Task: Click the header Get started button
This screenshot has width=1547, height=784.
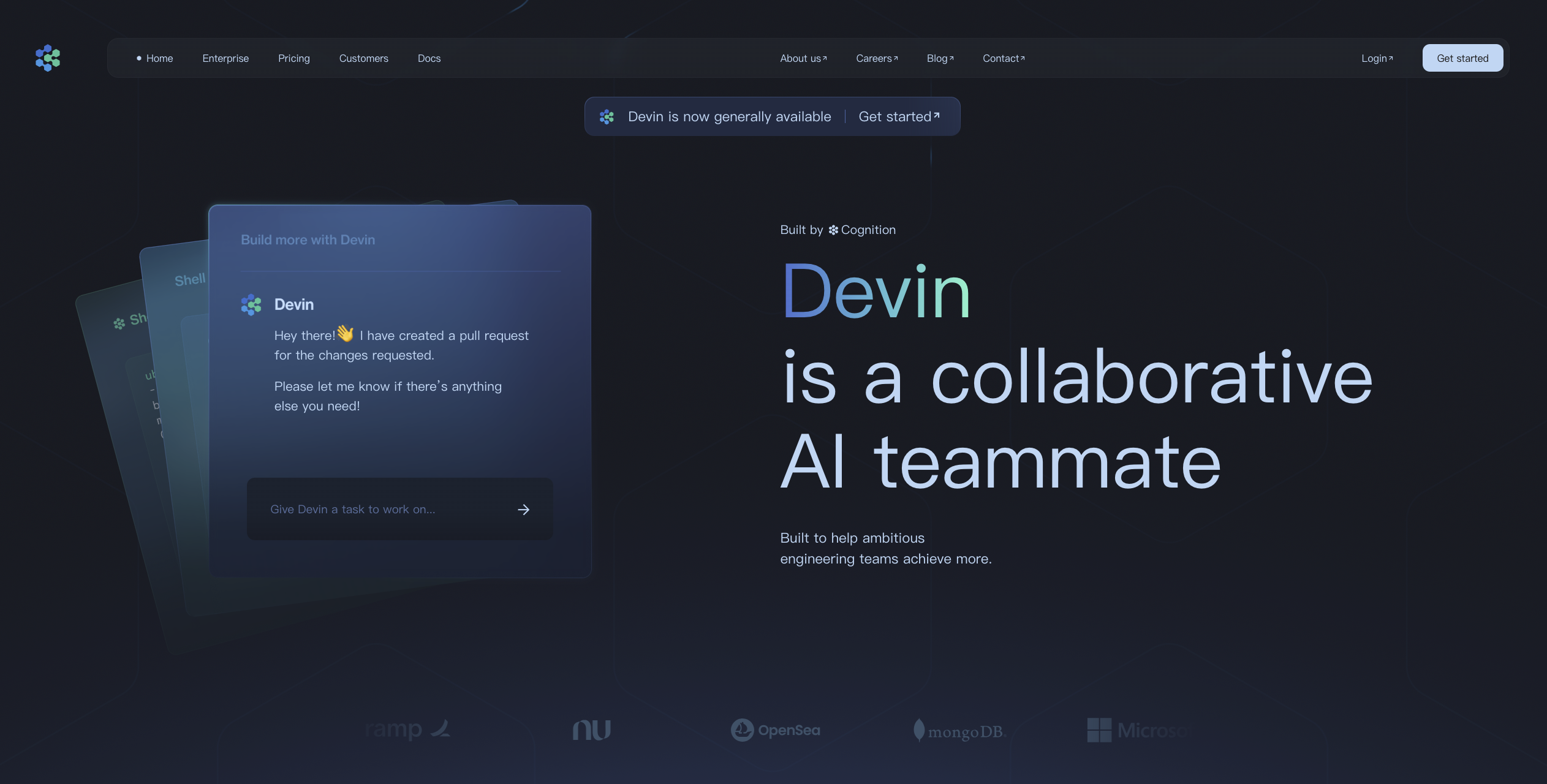Action: (1462, 58)
